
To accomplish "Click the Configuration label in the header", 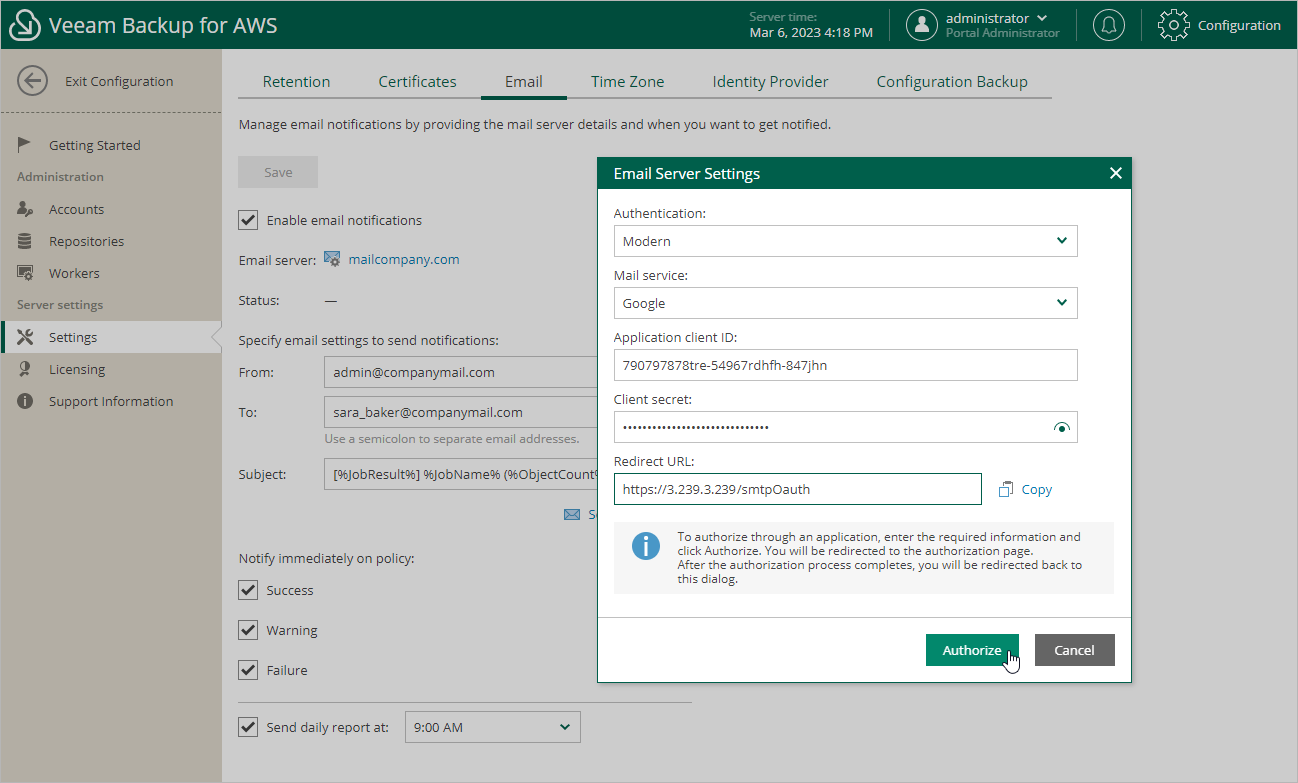I will 1239,26.
